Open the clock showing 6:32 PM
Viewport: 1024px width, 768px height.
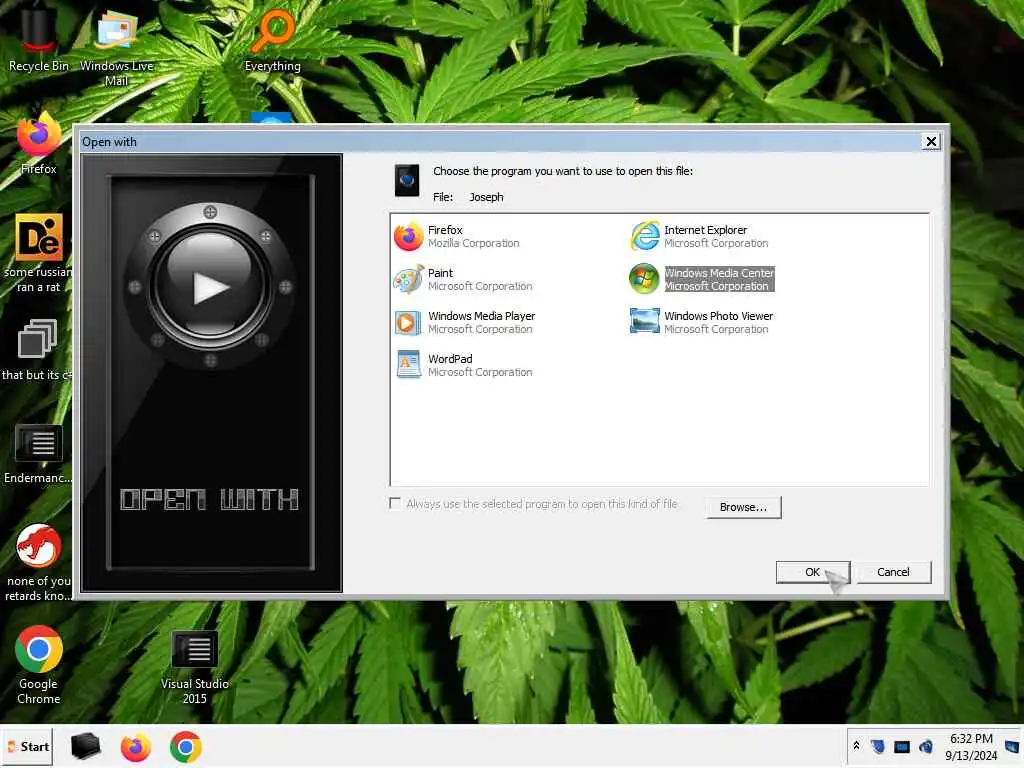(971, 746)
